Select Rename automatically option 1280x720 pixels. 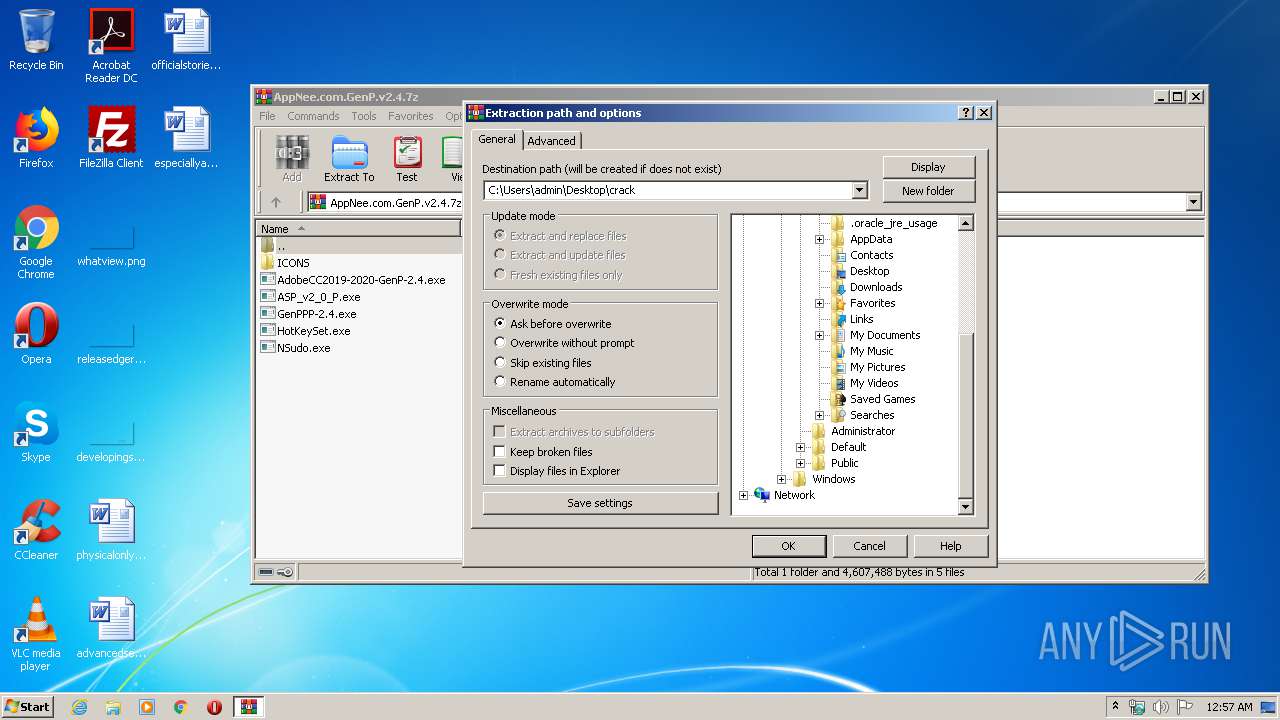coord(554,382)
